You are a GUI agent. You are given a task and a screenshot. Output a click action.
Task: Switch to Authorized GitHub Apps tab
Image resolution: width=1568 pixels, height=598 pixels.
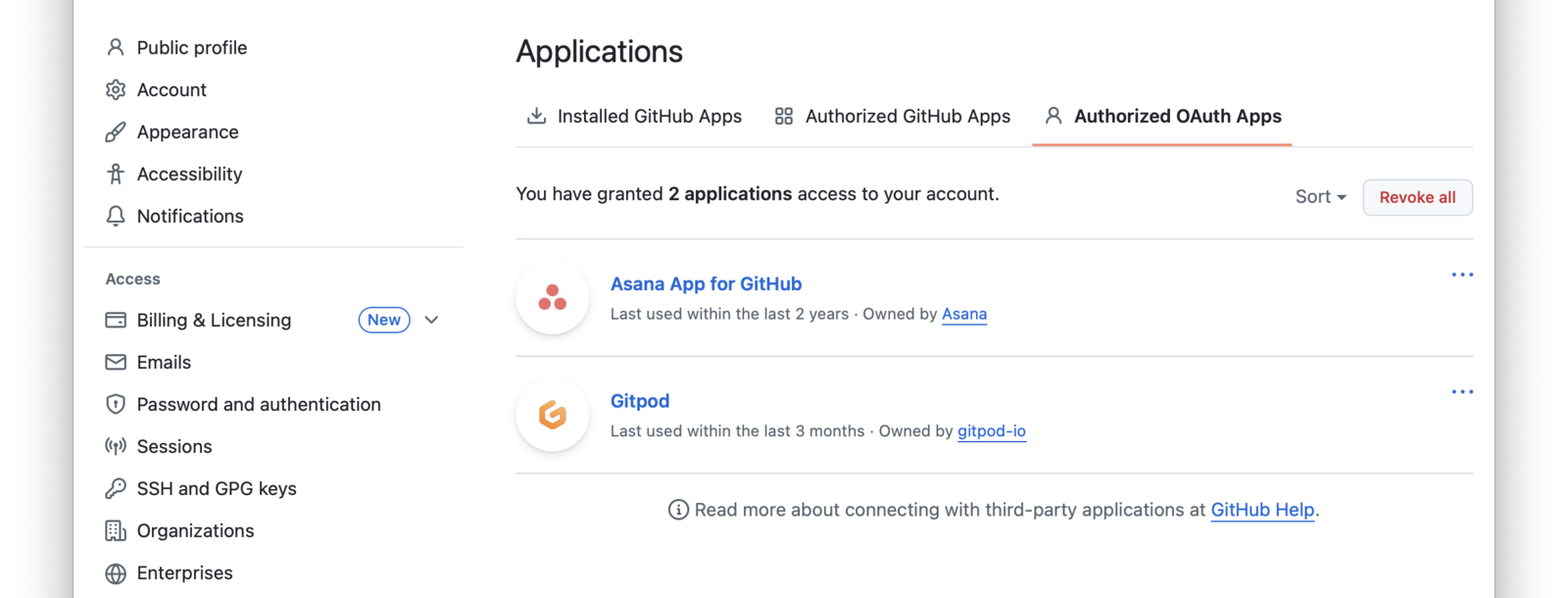pyautogui.click(x=893, y=117)
